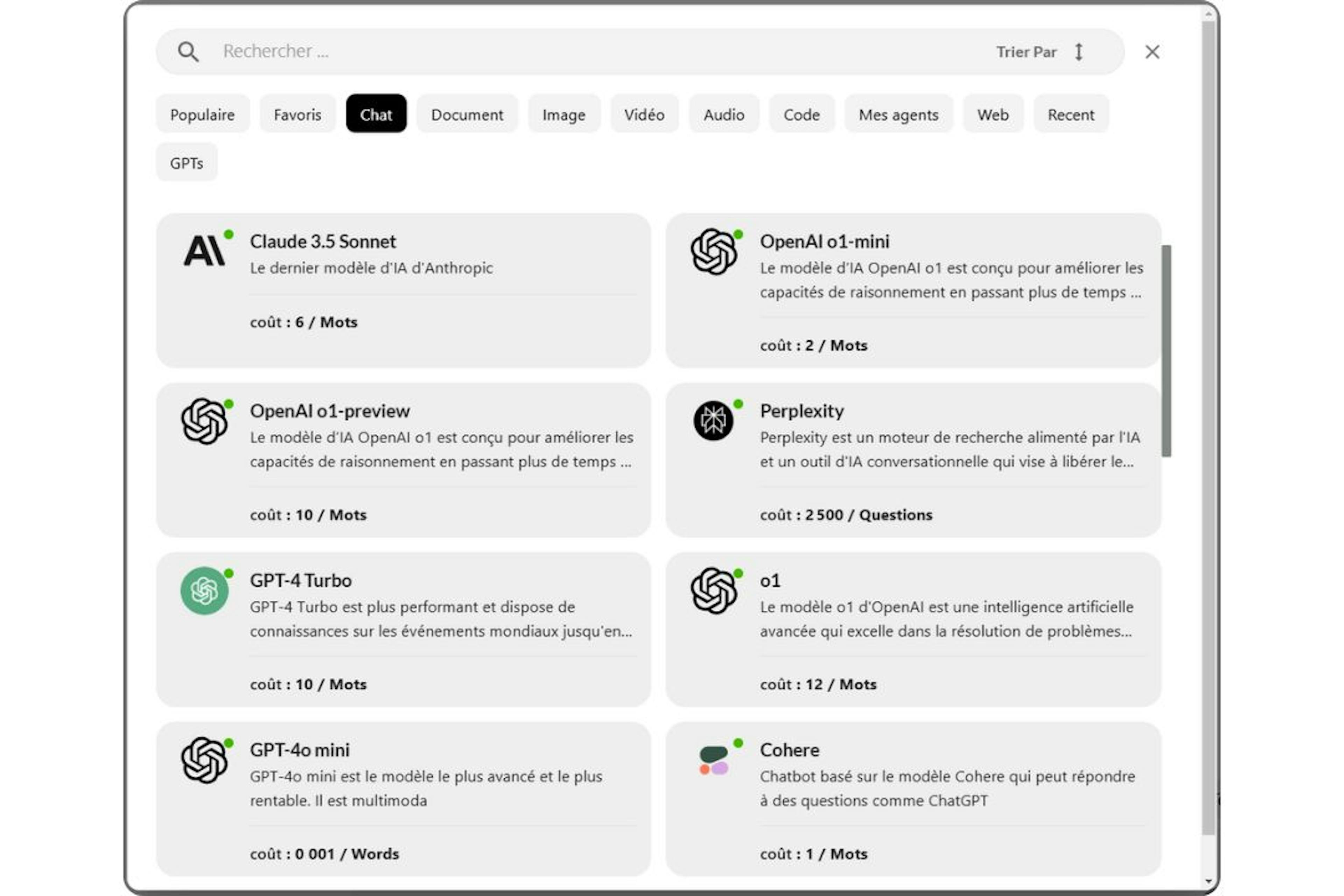This screenshot has height=896, width=1344.
Task: Click the Perplexity logo icon
Action: click(x=713, y=421)
